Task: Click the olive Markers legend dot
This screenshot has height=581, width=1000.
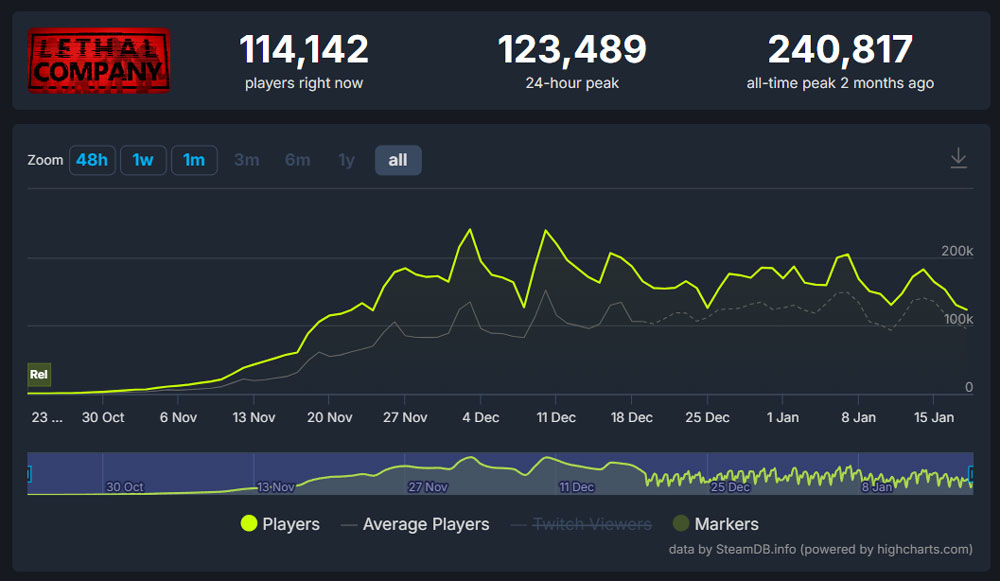Action: [x=683, y=524]
